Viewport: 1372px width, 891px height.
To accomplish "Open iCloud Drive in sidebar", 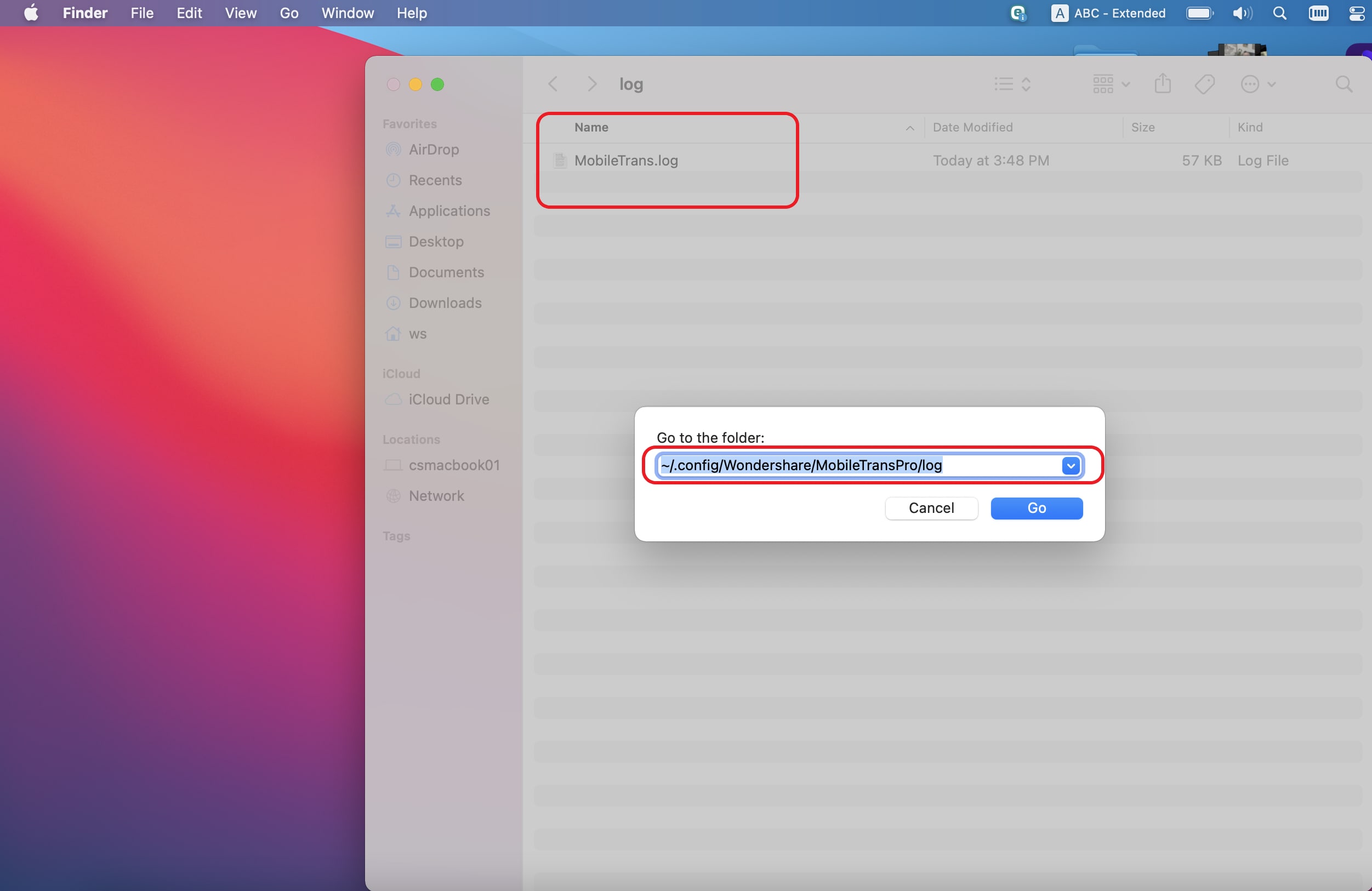I will click(448, 399).
